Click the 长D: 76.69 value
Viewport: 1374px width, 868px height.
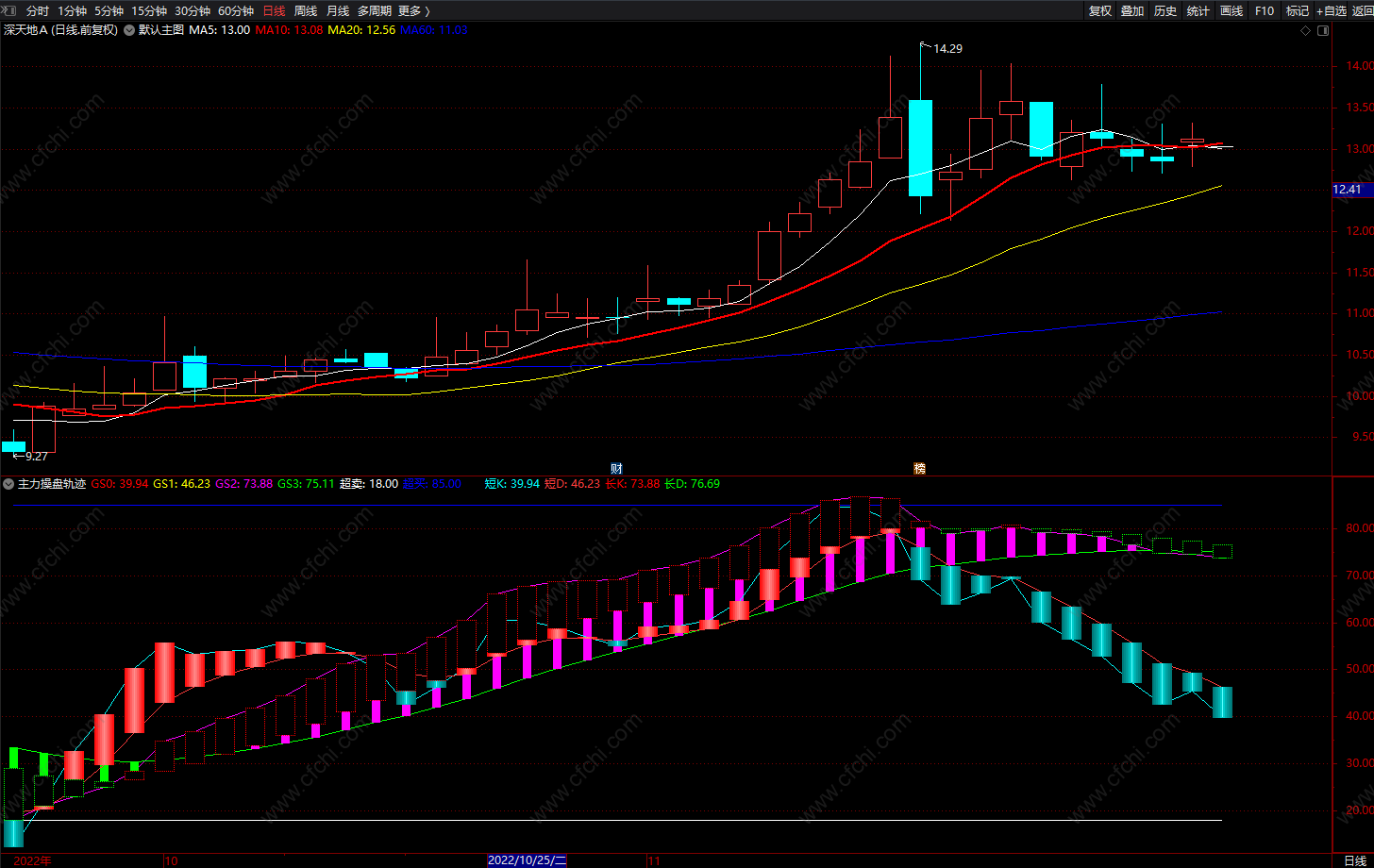click(692, 484)
